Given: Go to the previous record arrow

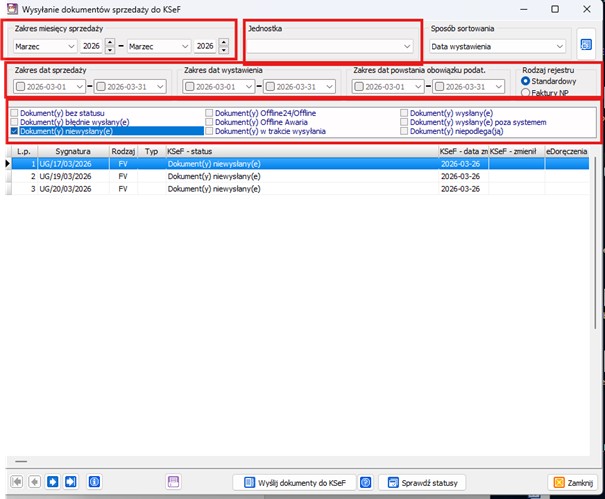Looking at the screenshot, I should tap(35, 482).
